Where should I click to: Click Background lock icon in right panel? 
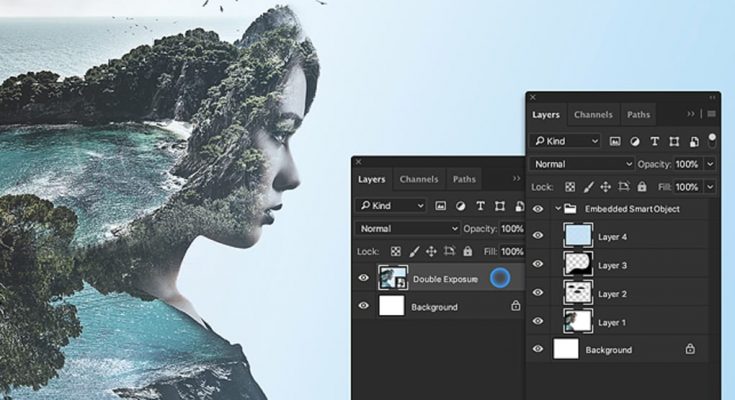point(690,349)
